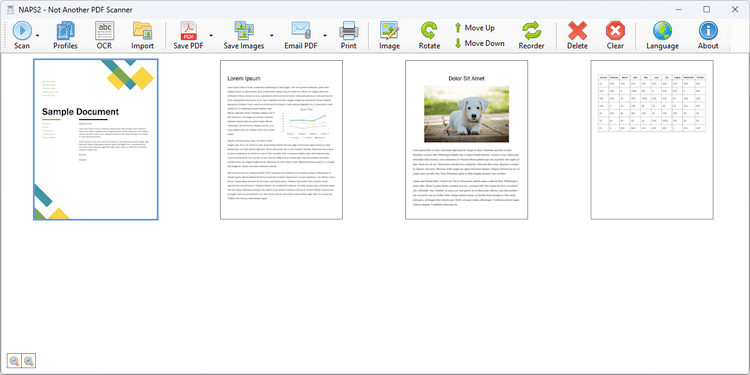Open the About dialog
Image resolution: width=750 pixels, height=375 pixels.
708,36
